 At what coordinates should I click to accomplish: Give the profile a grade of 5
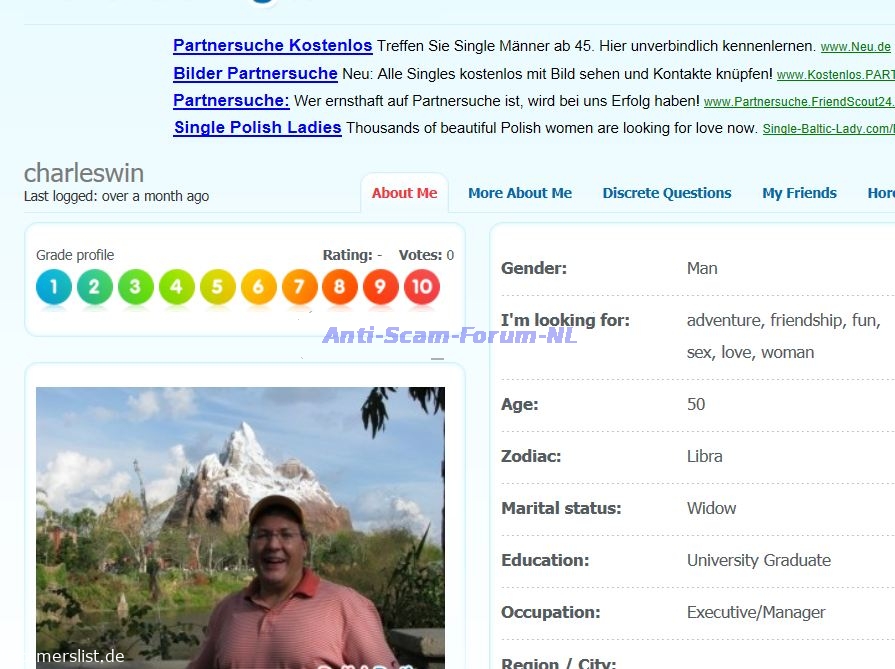coord(217,287)
